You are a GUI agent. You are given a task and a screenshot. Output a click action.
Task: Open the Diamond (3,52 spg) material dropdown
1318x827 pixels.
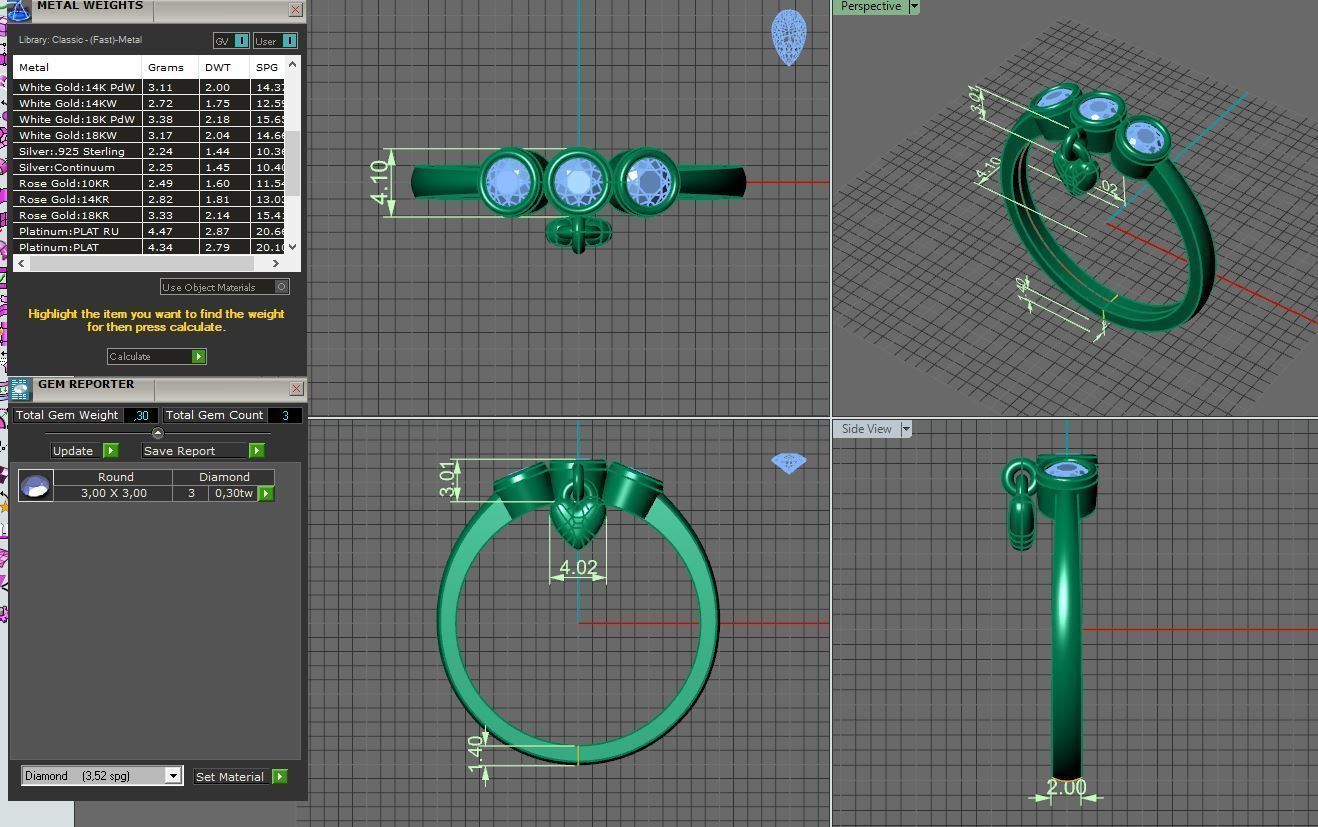[173, 776]
